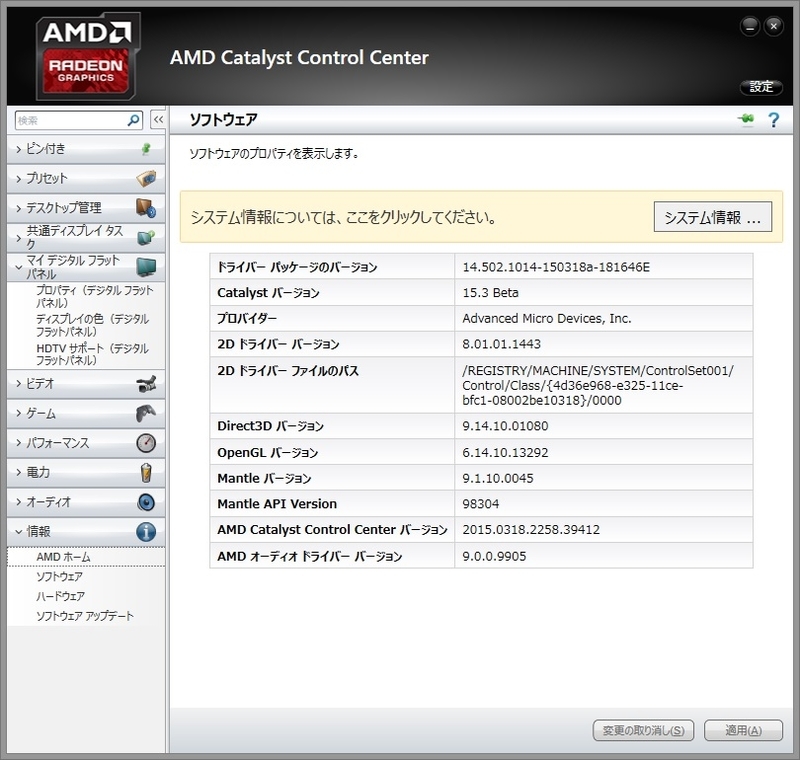
Task: Click the driver package version 14.502.1014-150318a-181646E
Action: pyautogui.click(x=556, y=267)
